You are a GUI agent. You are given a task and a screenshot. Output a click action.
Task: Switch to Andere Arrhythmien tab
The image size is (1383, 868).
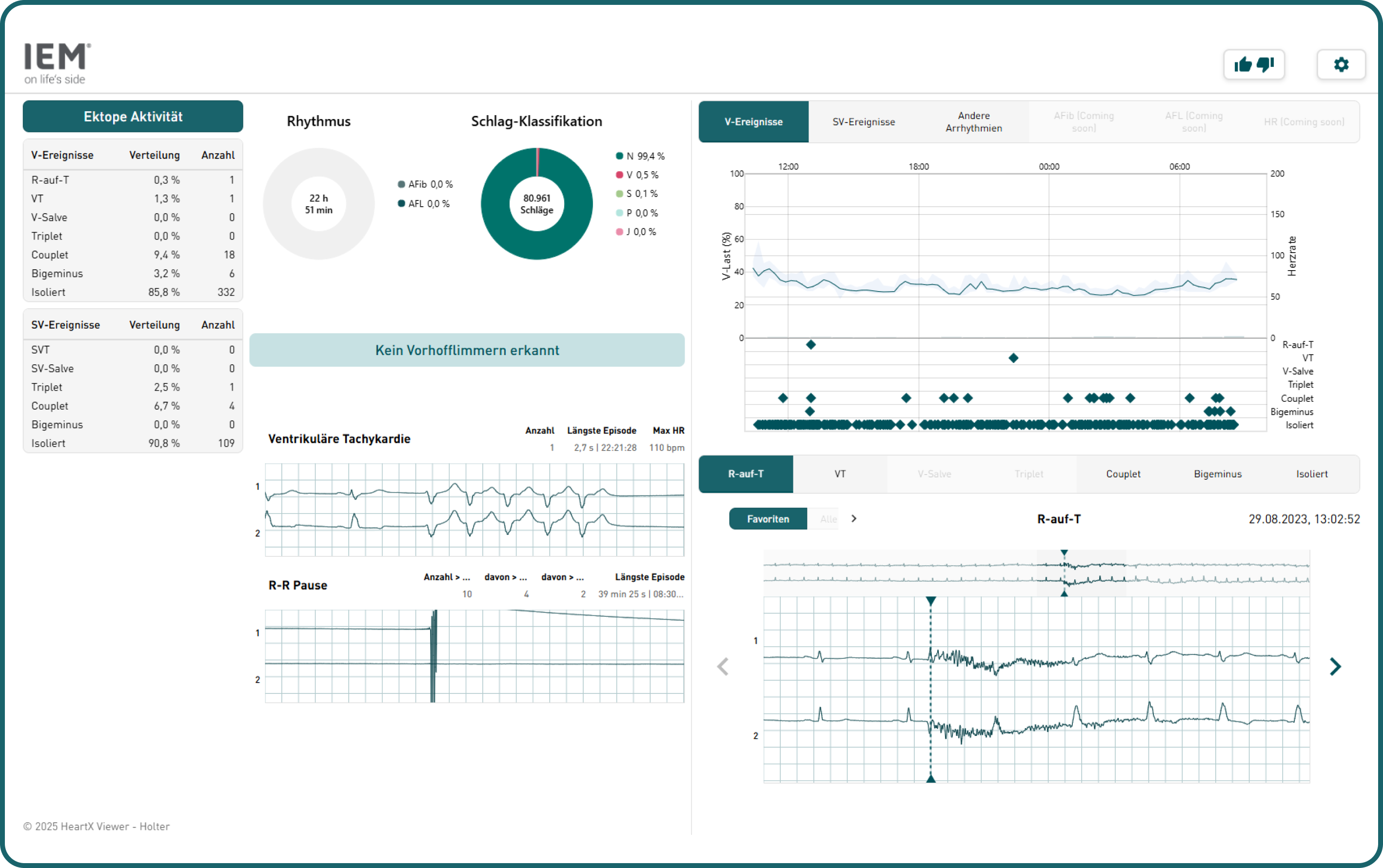[974, 122]
